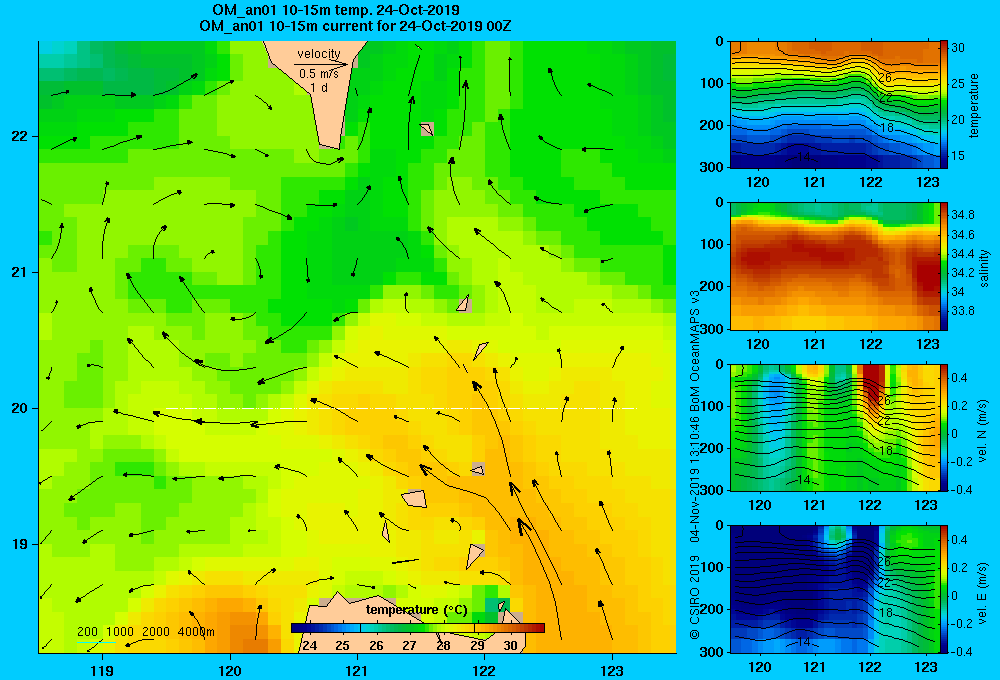Click the white dashed transect line at 20N
This screenshot has height=680, width=1000.
point(401,408)
